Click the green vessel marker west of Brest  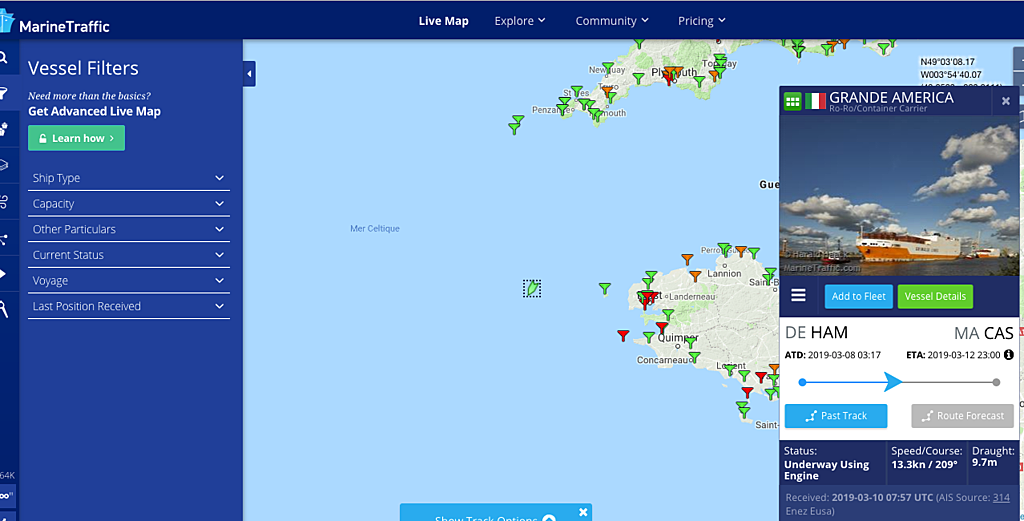pos(605,288)
